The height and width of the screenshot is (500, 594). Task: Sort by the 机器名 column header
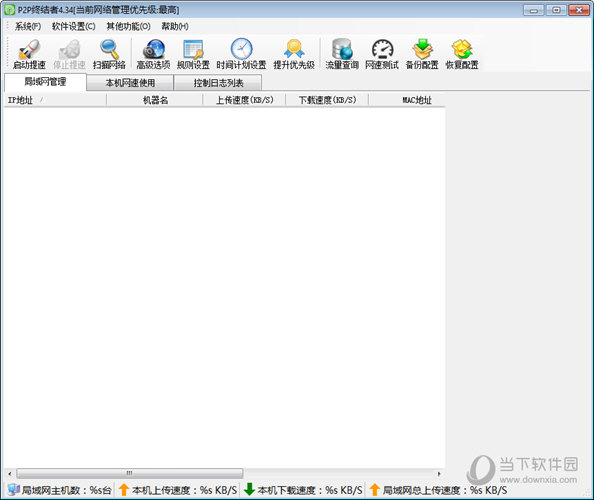(x=155, y=100)
